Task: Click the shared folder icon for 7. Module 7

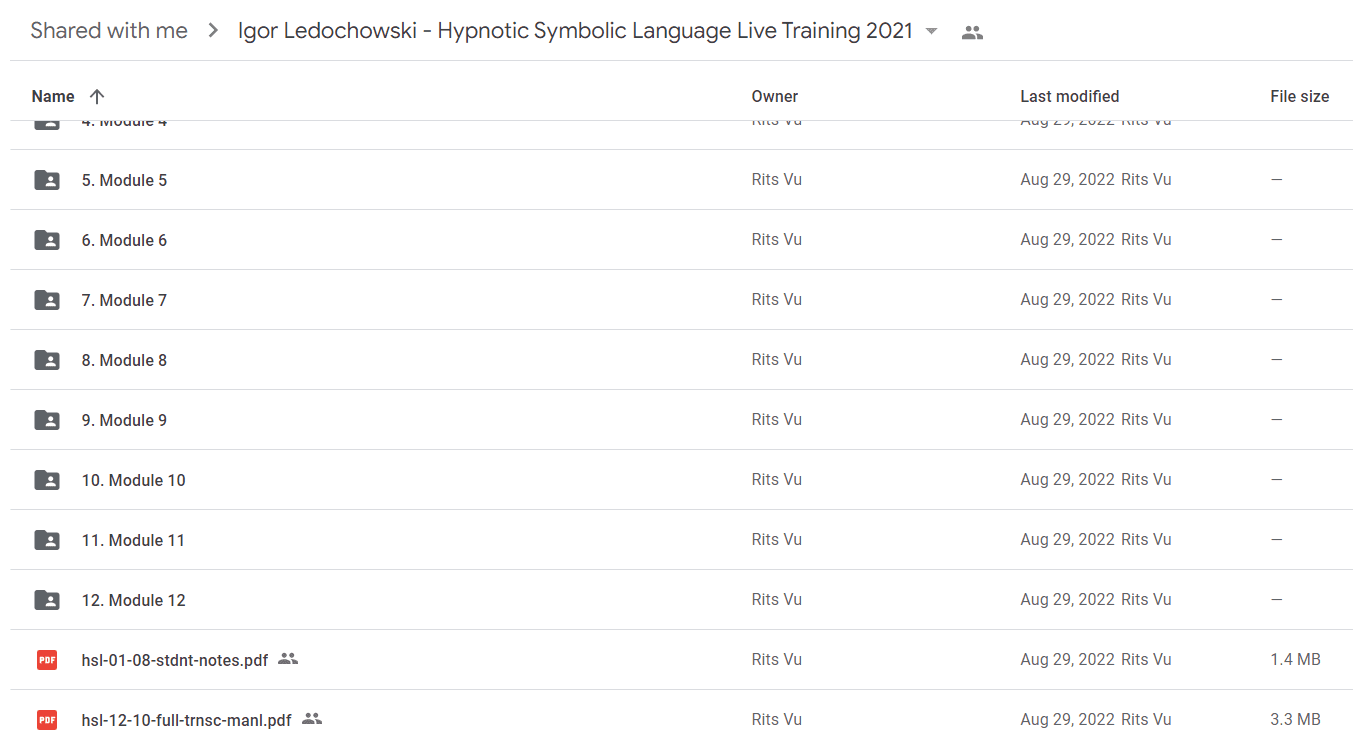Action: tap(47, 300)
